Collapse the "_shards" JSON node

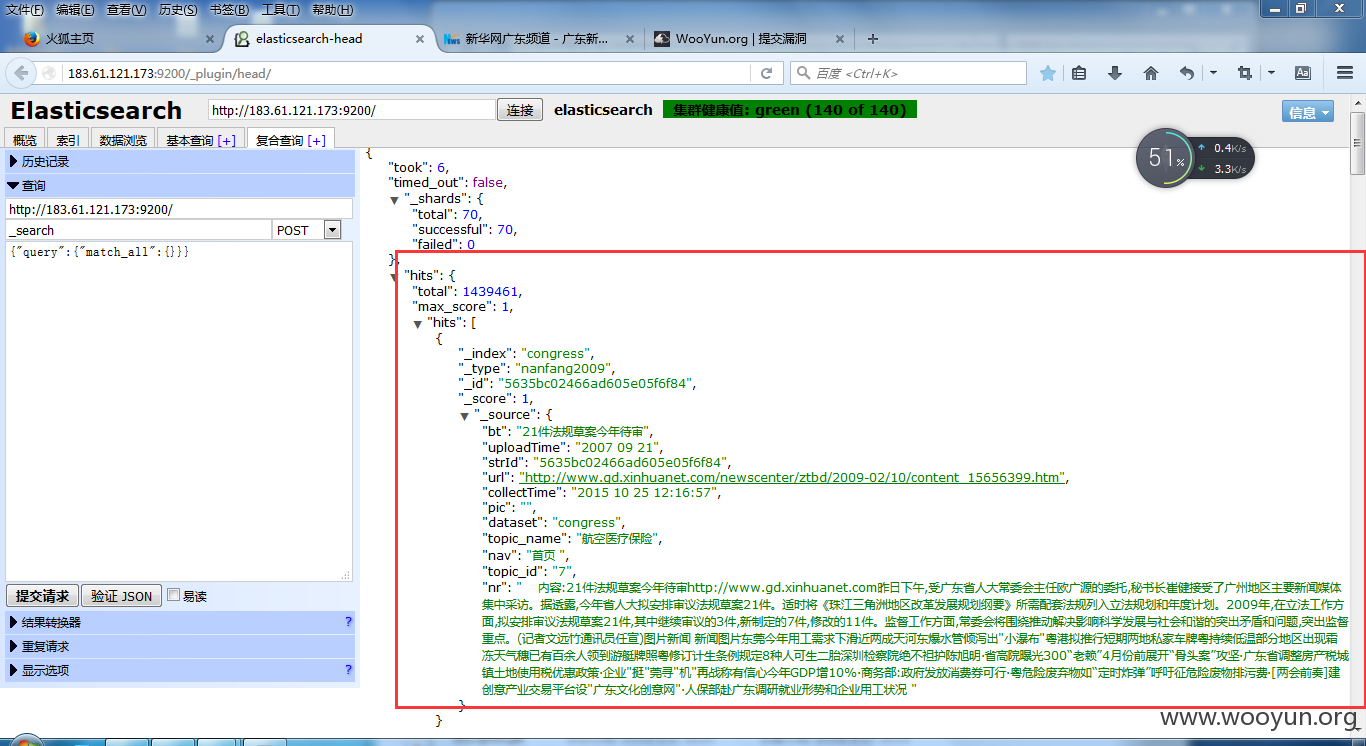pos(395,200)
